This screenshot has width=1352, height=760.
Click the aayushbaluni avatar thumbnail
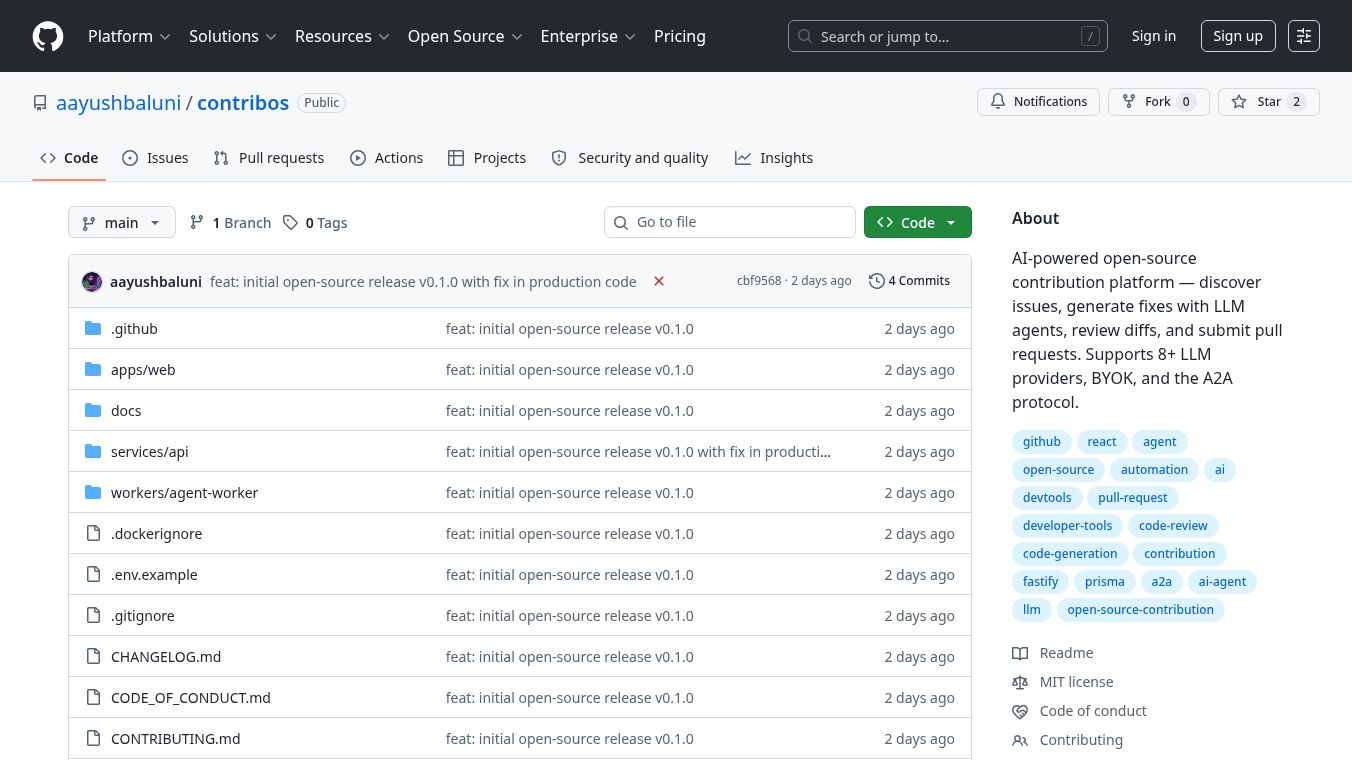coord(92,282)
